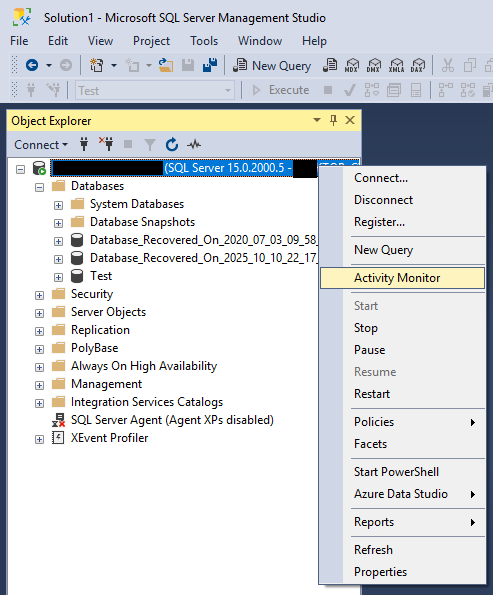
Task: Expand the Security folder
Action: (39, 295)
